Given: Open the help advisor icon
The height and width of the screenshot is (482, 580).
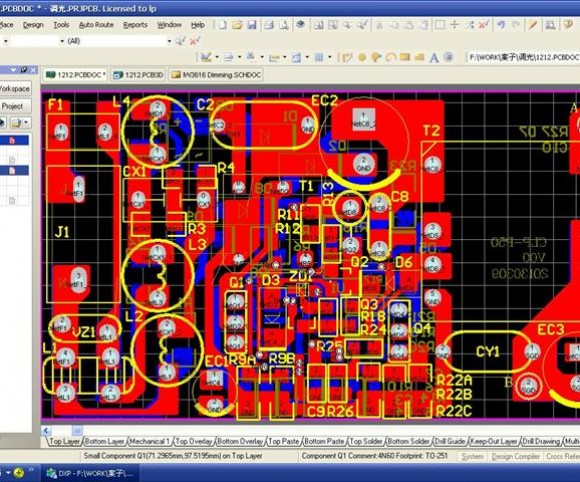Looking at the screenshot, I should (568, 25).
